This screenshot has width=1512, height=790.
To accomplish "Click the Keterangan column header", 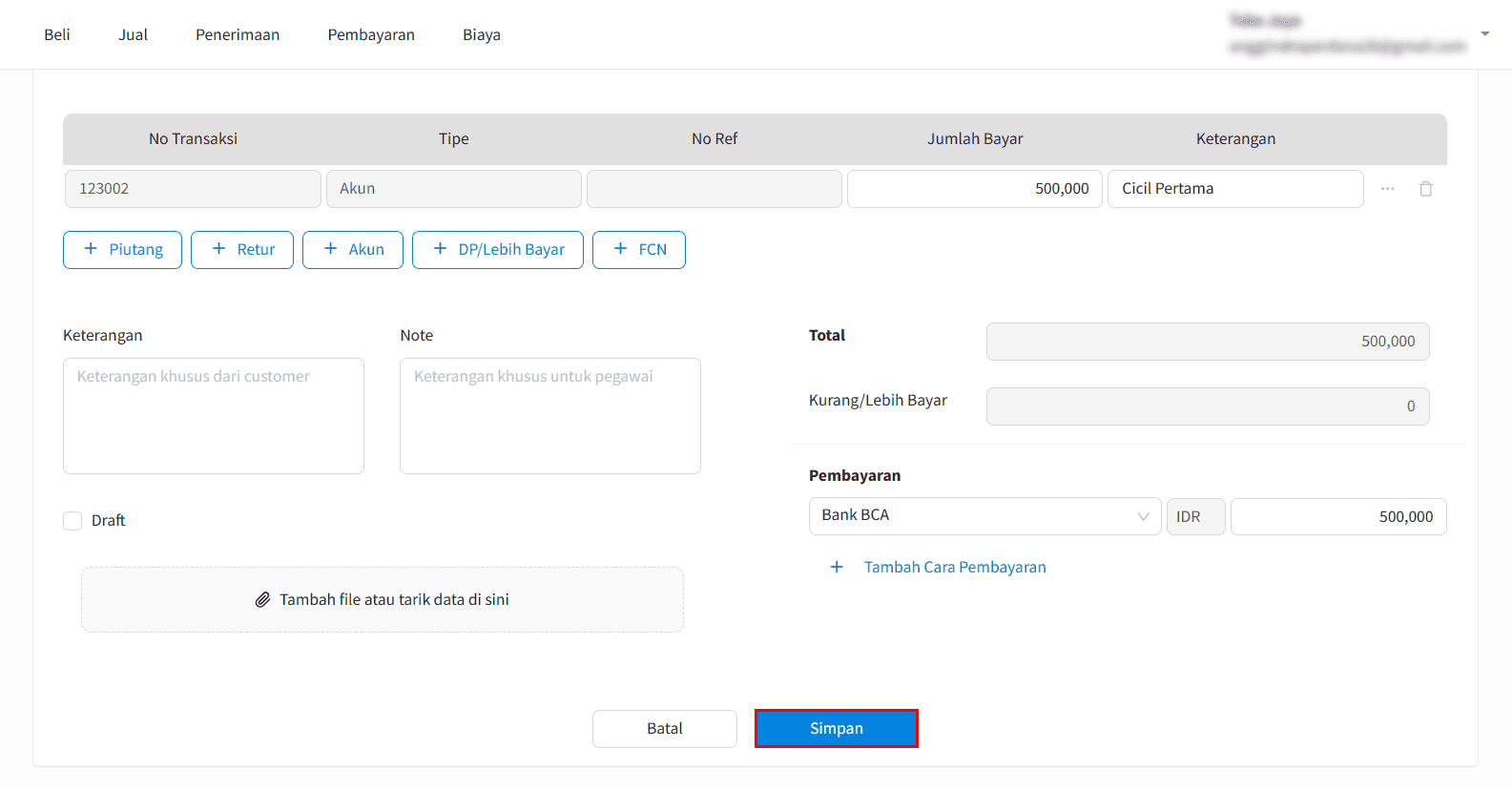I will tap(1235, 139).
